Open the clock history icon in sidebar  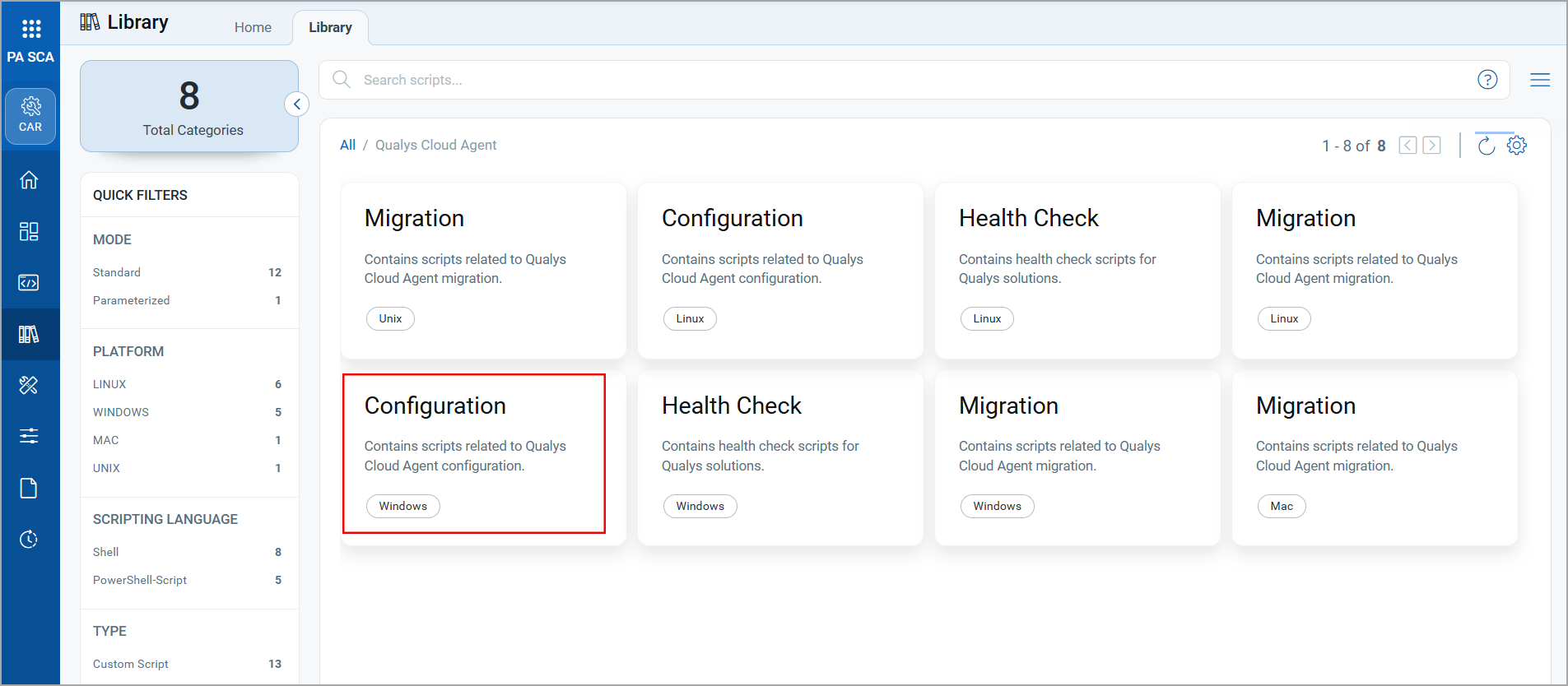[x=29, y=540]
